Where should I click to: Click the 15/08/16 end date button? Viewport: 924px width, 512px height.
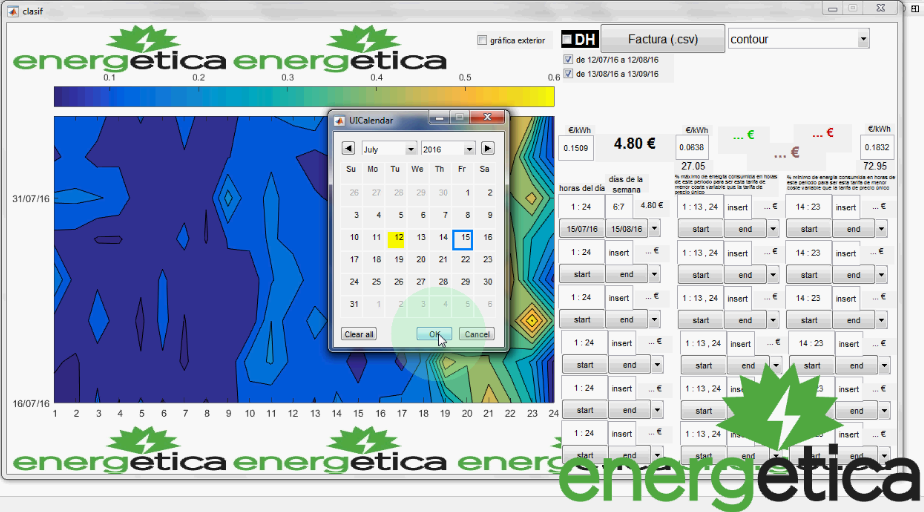pos(626,229)
